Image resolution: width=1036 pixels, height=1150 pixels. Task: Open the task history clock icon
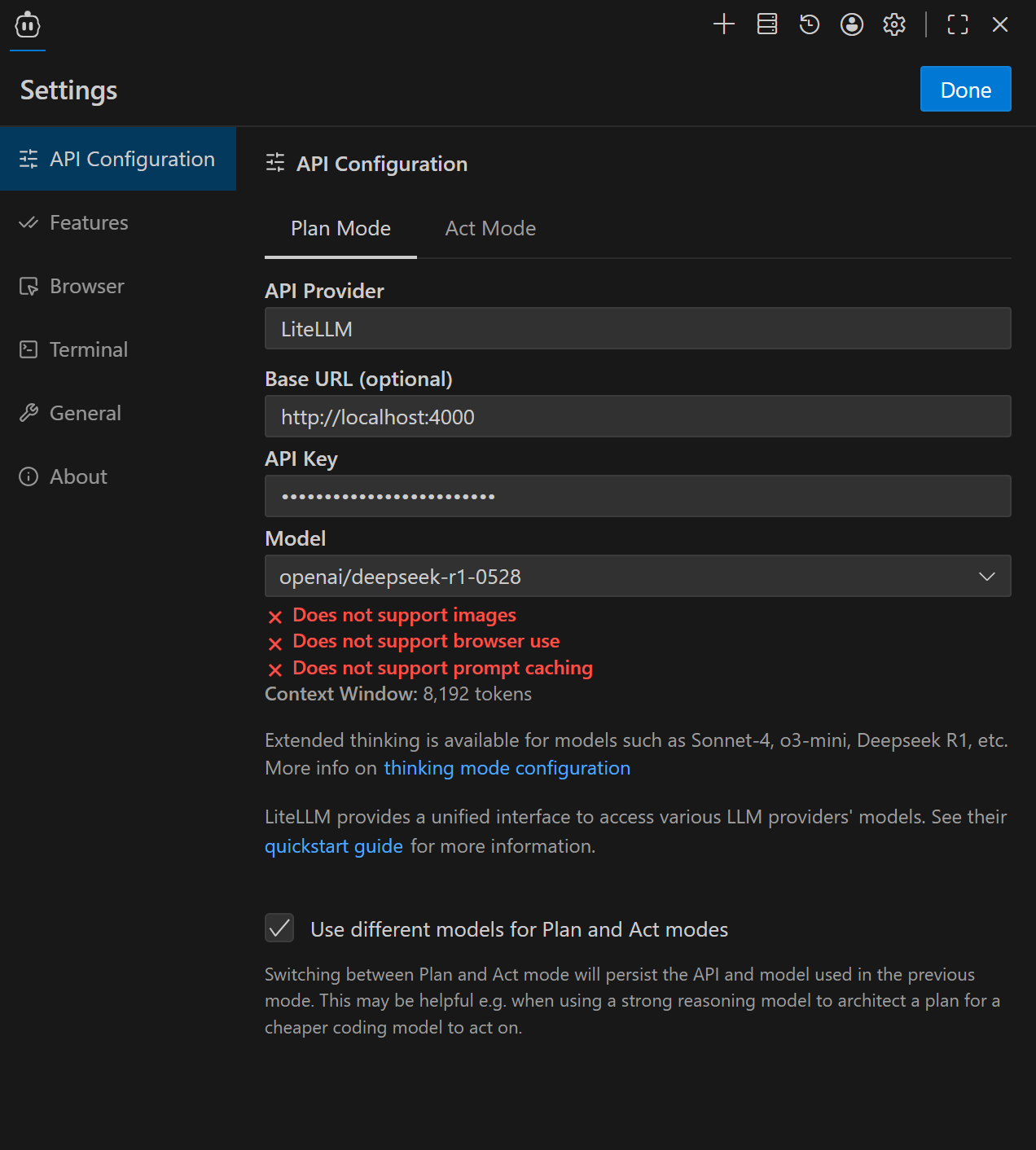pos(809,24)
